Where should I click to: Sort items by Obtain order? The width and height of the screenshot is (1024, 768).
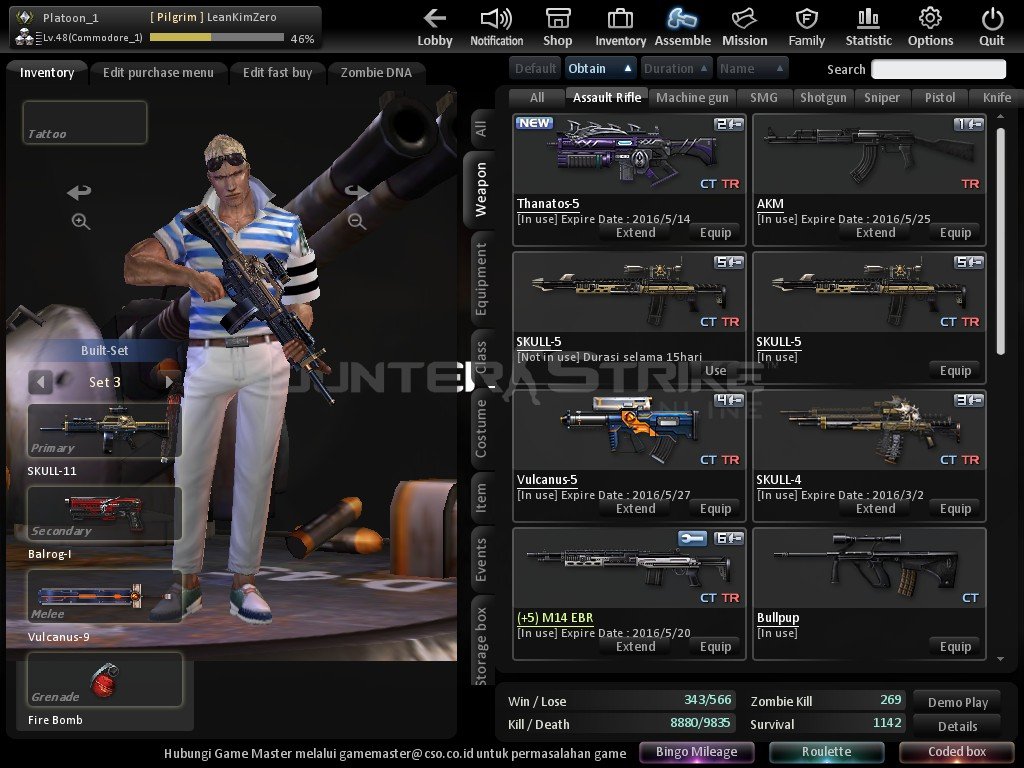click(x=599, y=69)
